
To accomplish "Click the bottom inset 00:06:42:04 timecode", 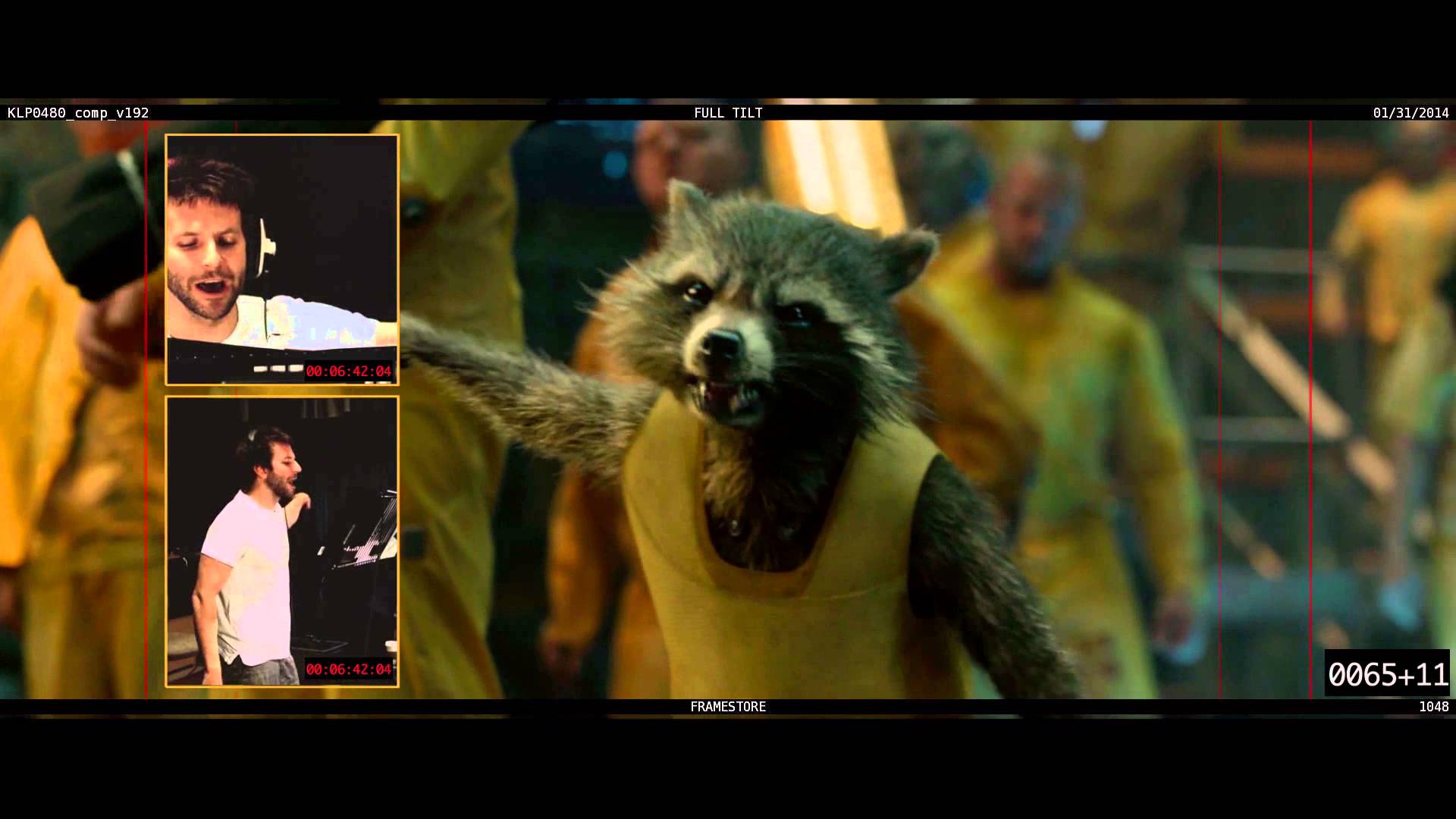I will click(349, 670).
